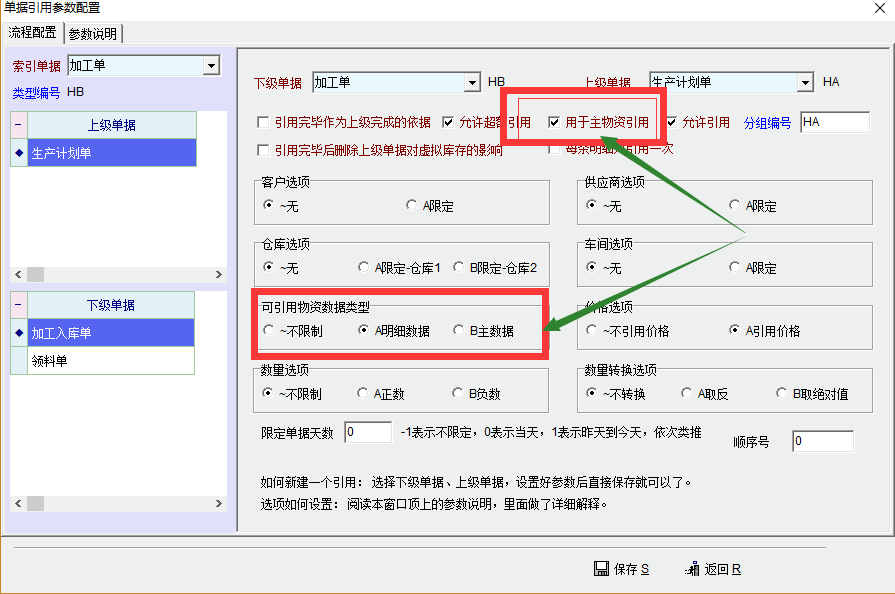Viewport: 895px width, 594px height.
Task: Check 引用完毕后删除上级单据对虚拟库存的影响 option
Action: coord(263,151)
